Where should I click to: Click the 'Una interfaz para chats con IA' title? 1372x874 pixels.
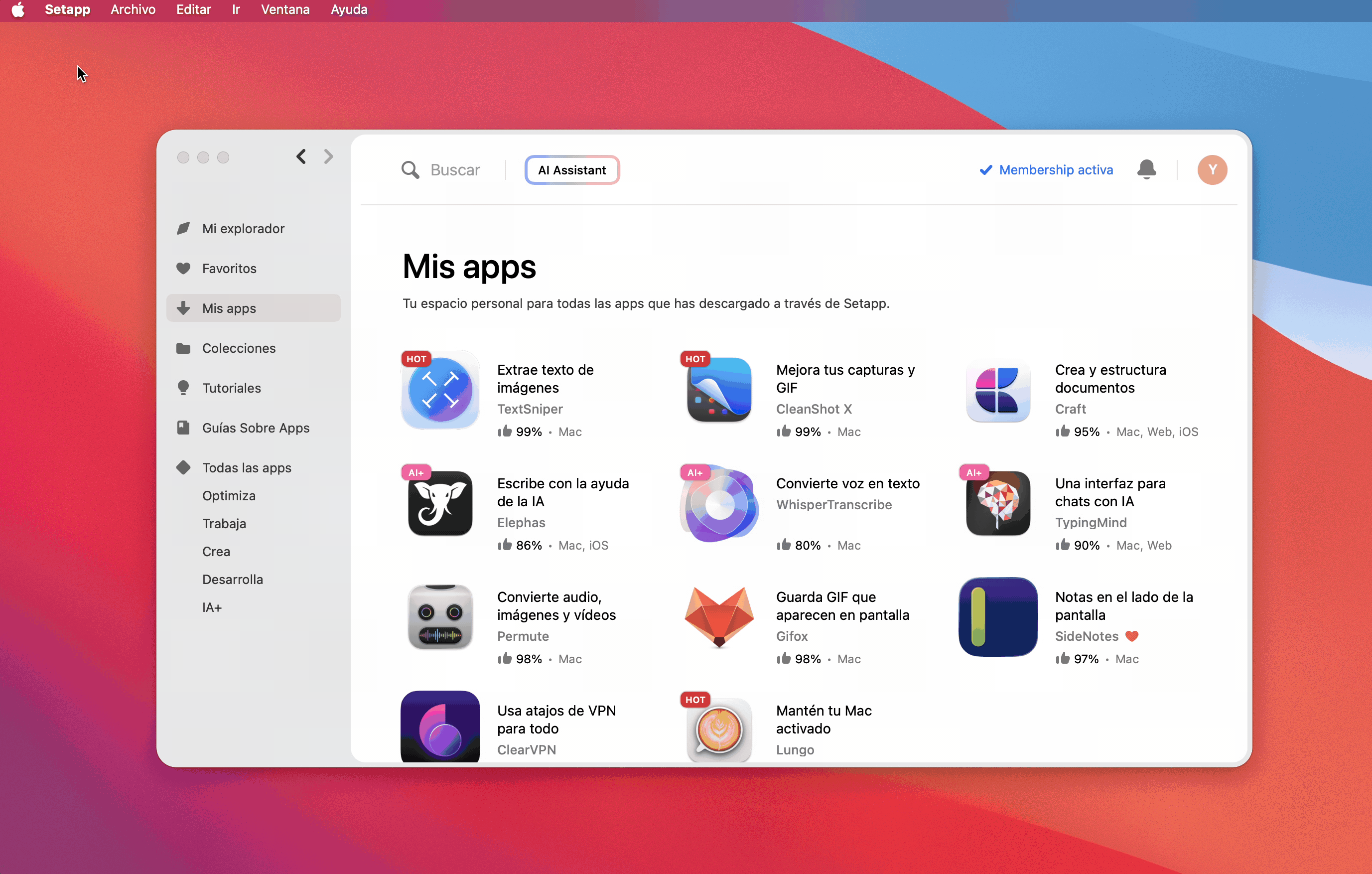tap(1110, 492)
